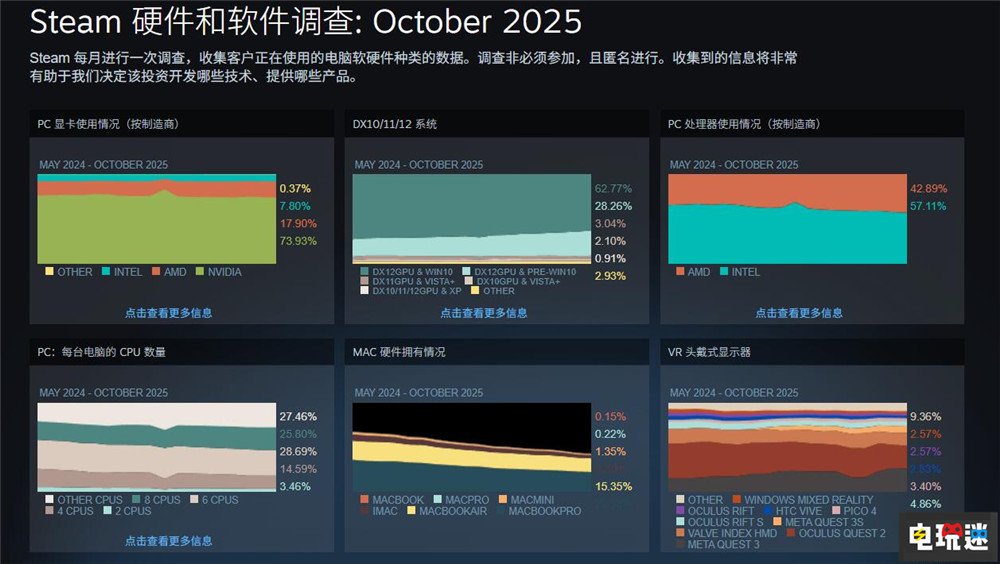Screen dimensions: 1000x564
Task: Open more info link under CPUs per computer chart
Action: [x=168, y=540]
